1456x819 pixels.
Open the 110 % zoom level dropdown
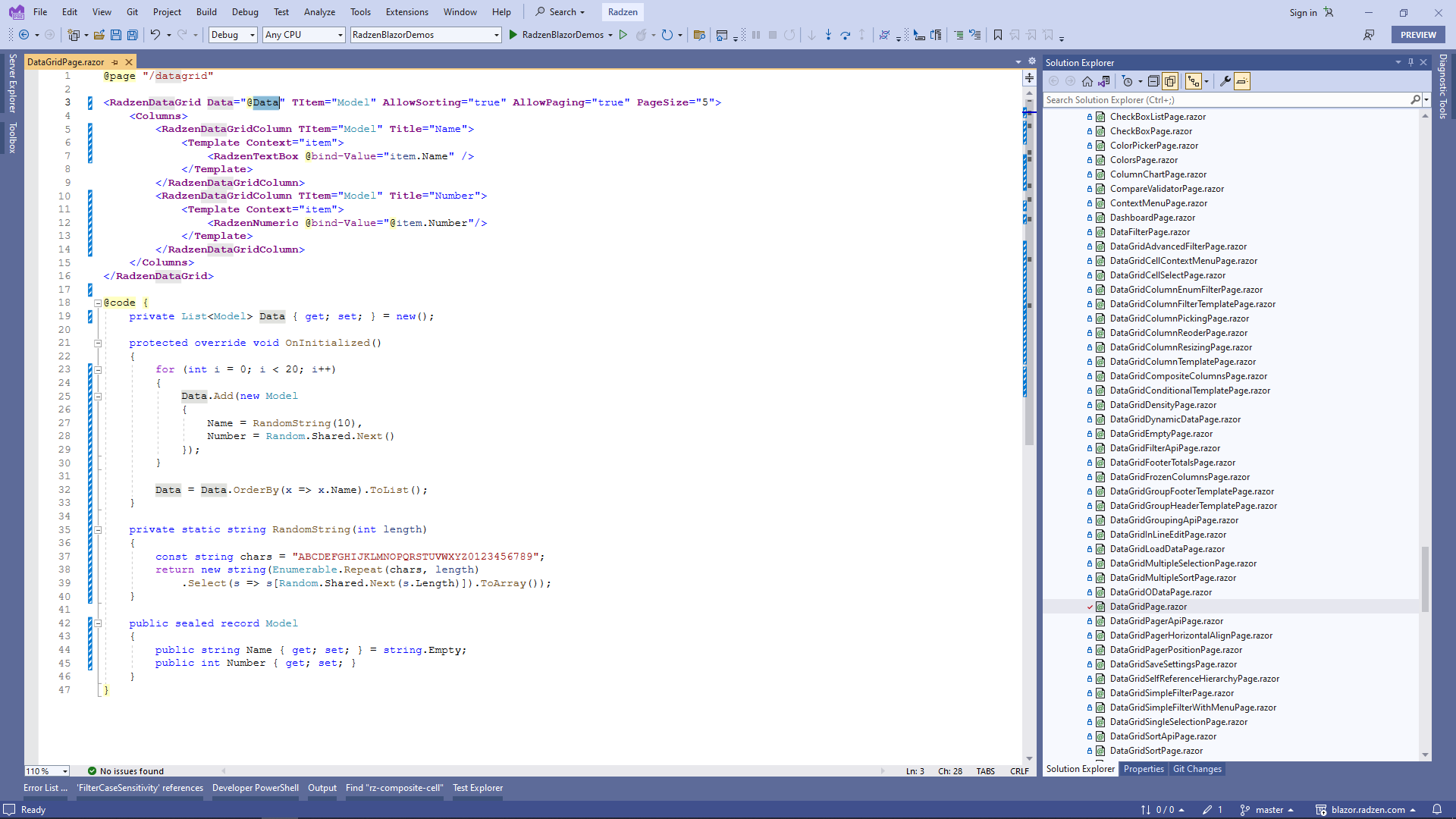[65, 771]
